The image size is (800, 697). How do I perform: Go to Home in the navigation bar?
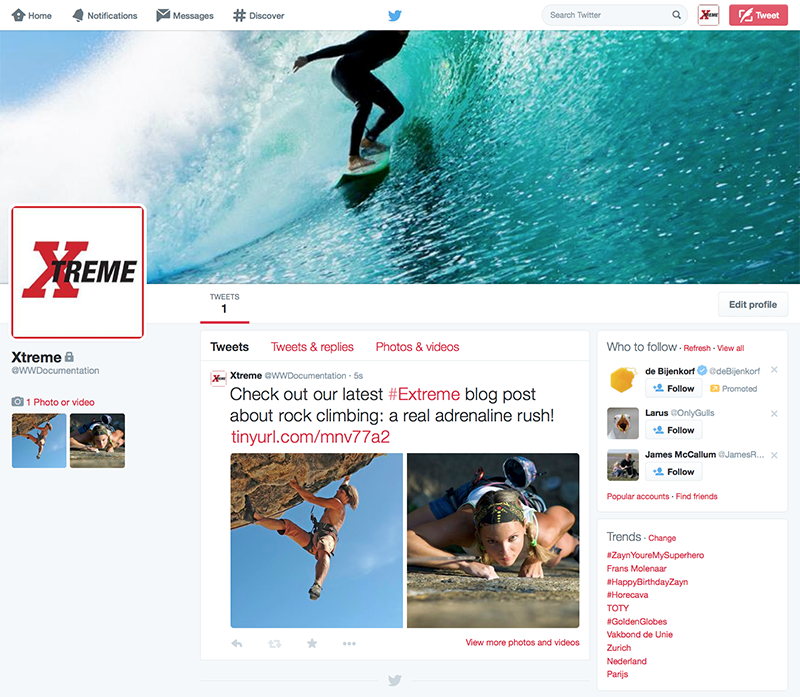(33, 16)
